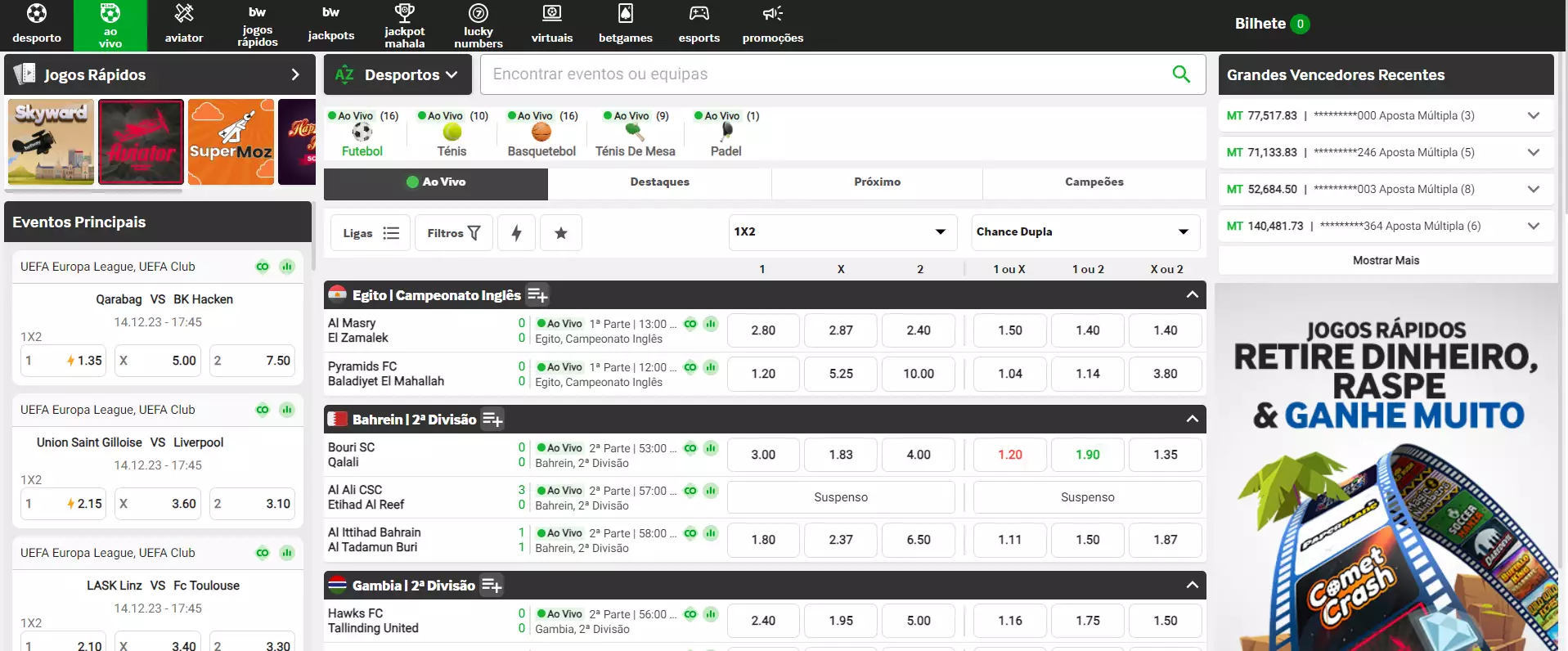Switch to the Destaques tab

point(659,182)
